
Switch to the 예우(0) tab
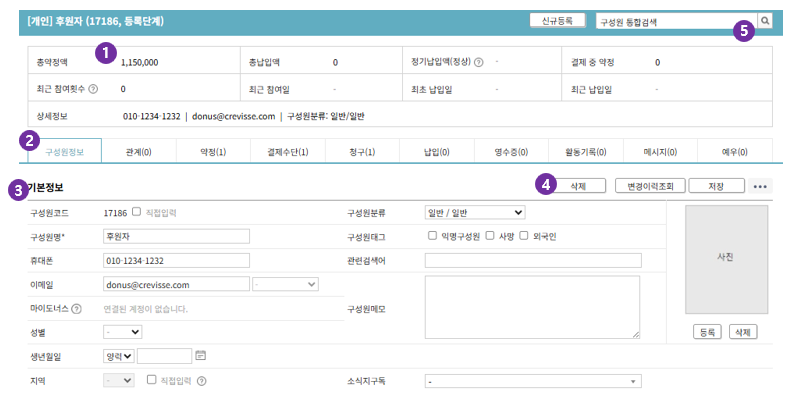(735, 151)
